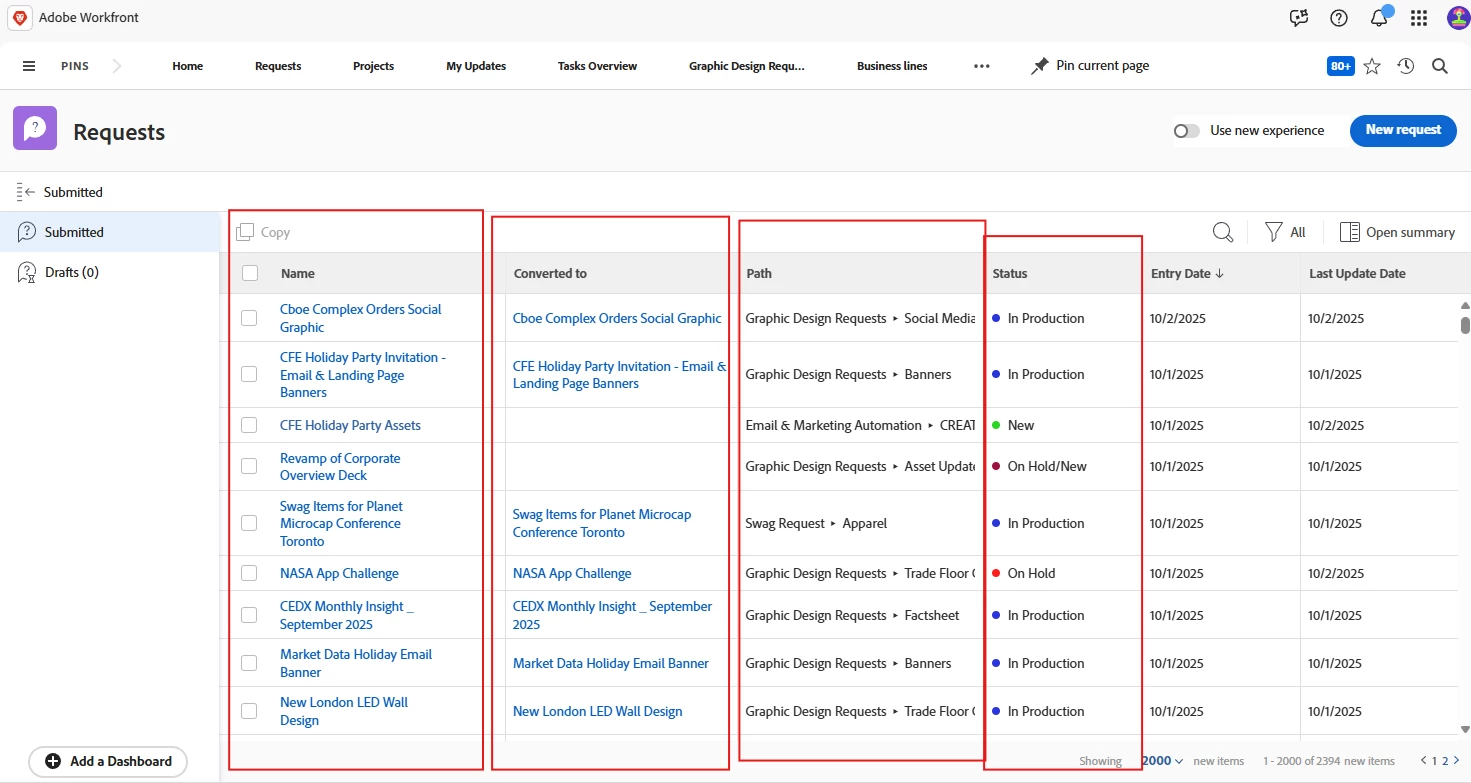Open the three-dots more pins menu
The height and width of the screenshot is (783, 1471).
pos(982,66)
